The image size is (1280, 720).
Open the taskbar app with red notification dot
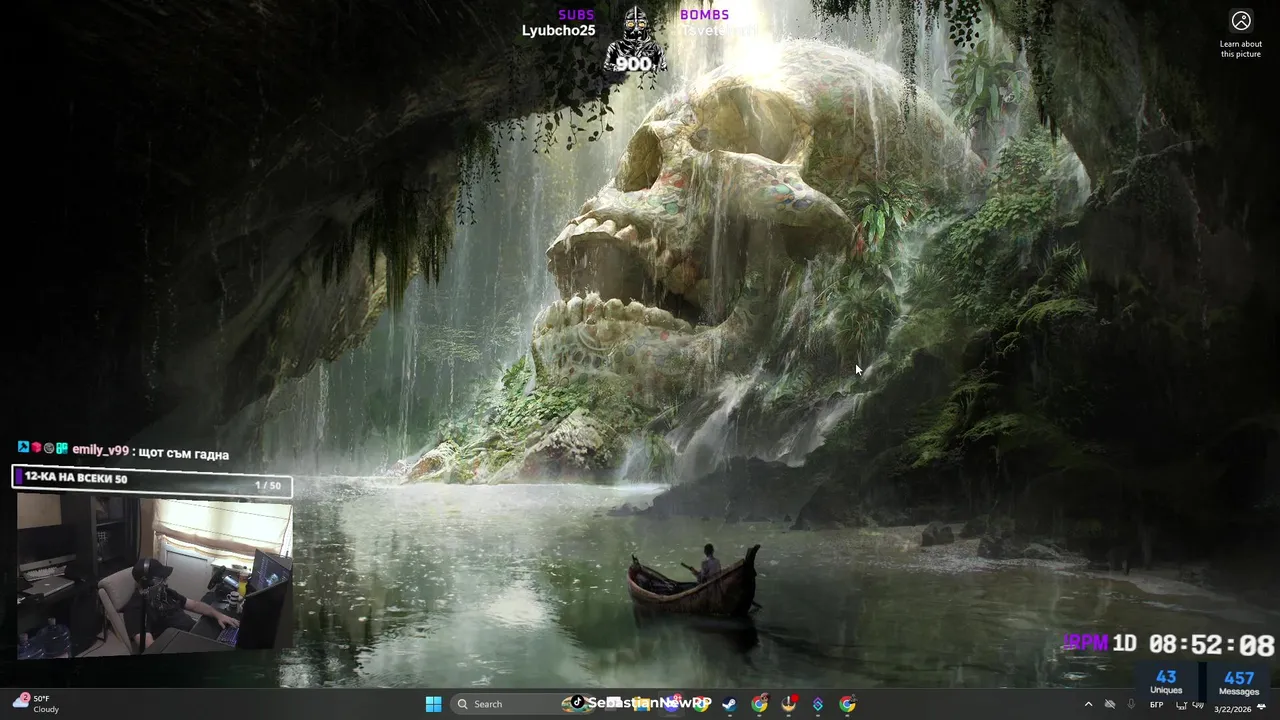coord(789,704)
